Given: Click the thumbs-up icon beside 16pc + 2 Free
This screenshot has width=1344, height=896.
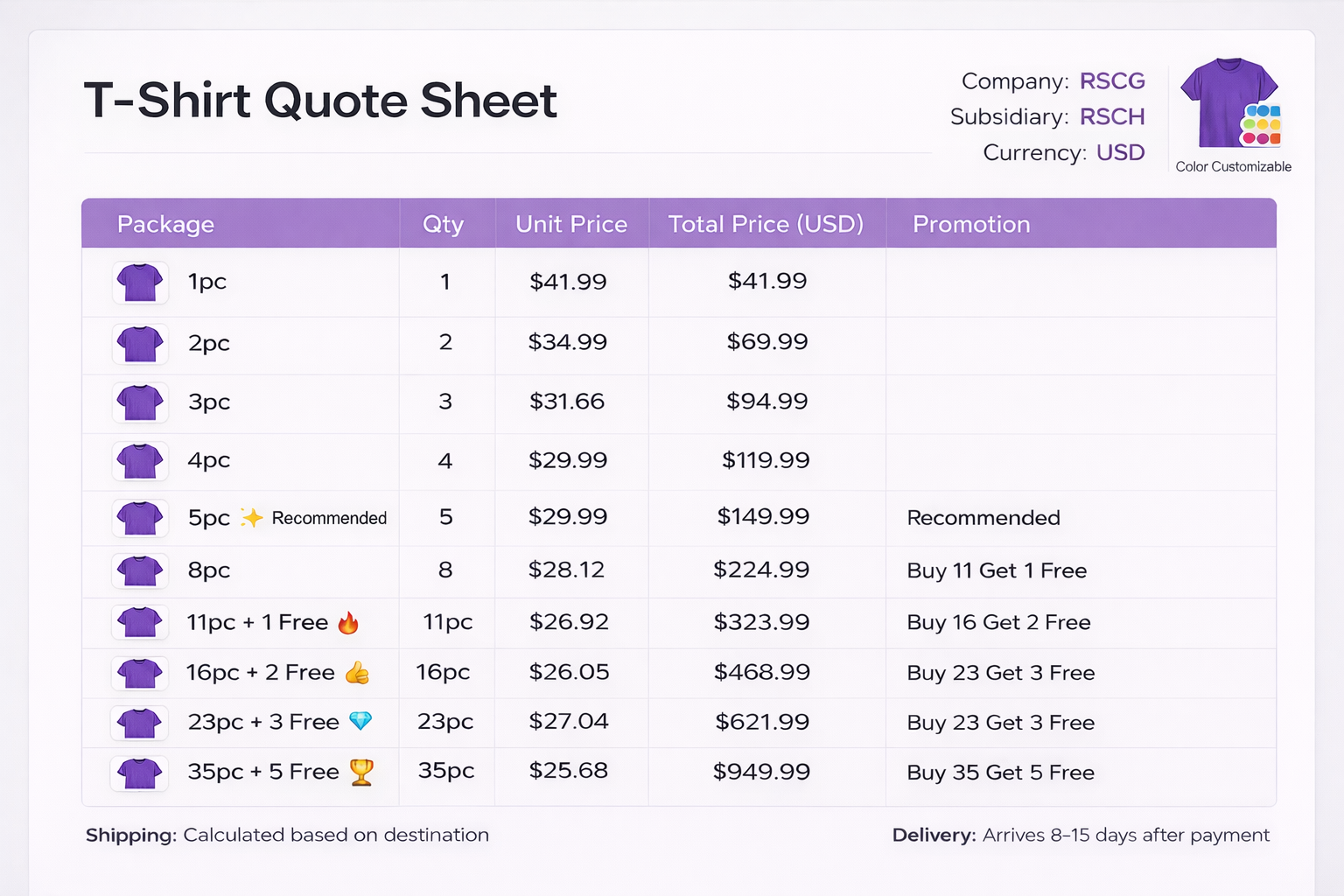Looking at the screenshot, I should [357, 673].
